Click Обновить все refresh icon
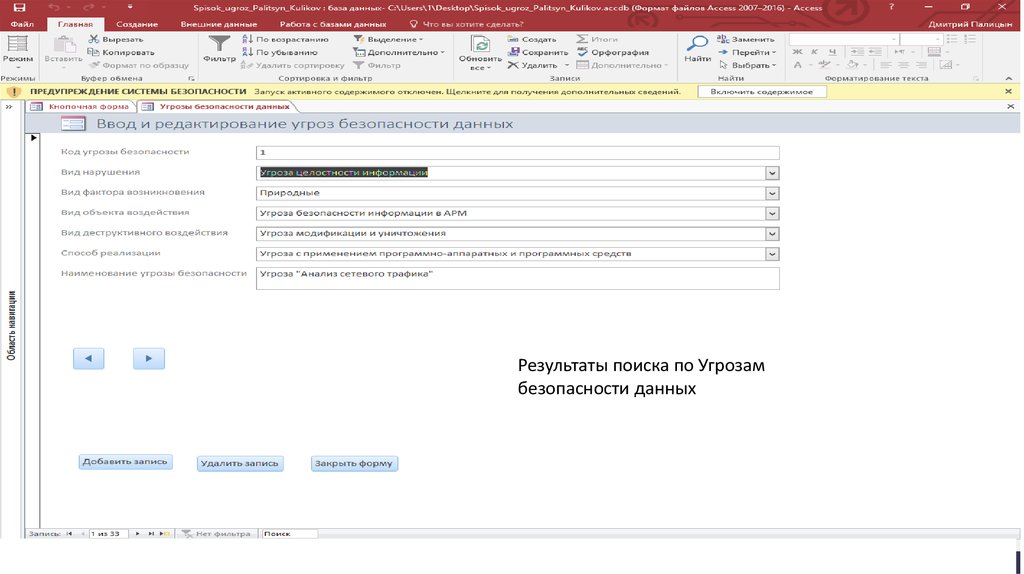Viewport: 1024px width, 574px height. [x=480, y=44]
